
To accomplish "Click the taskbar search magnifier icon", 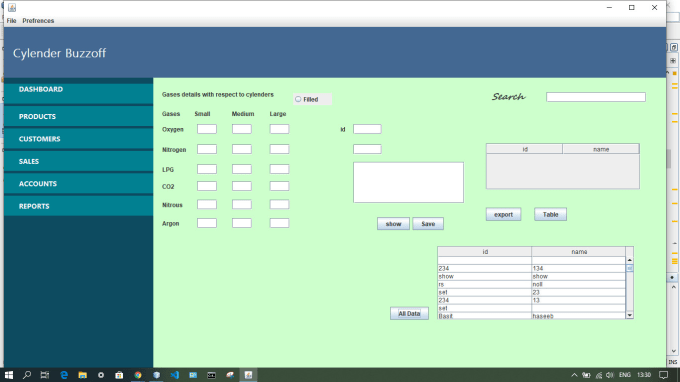I will pos(27,375).
